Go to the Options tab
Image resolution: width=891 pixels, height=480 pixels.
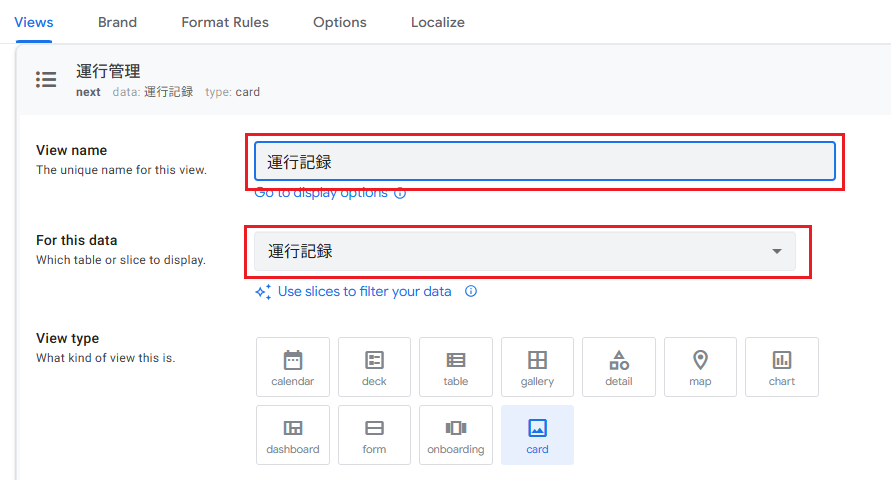[339, 22]
